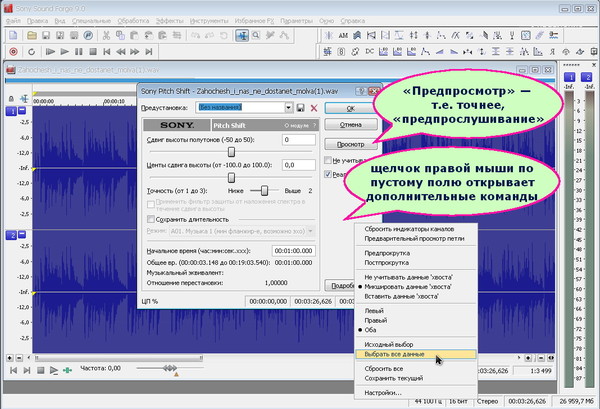Open the 'Эффекты' menu

(x=170, y=21)
